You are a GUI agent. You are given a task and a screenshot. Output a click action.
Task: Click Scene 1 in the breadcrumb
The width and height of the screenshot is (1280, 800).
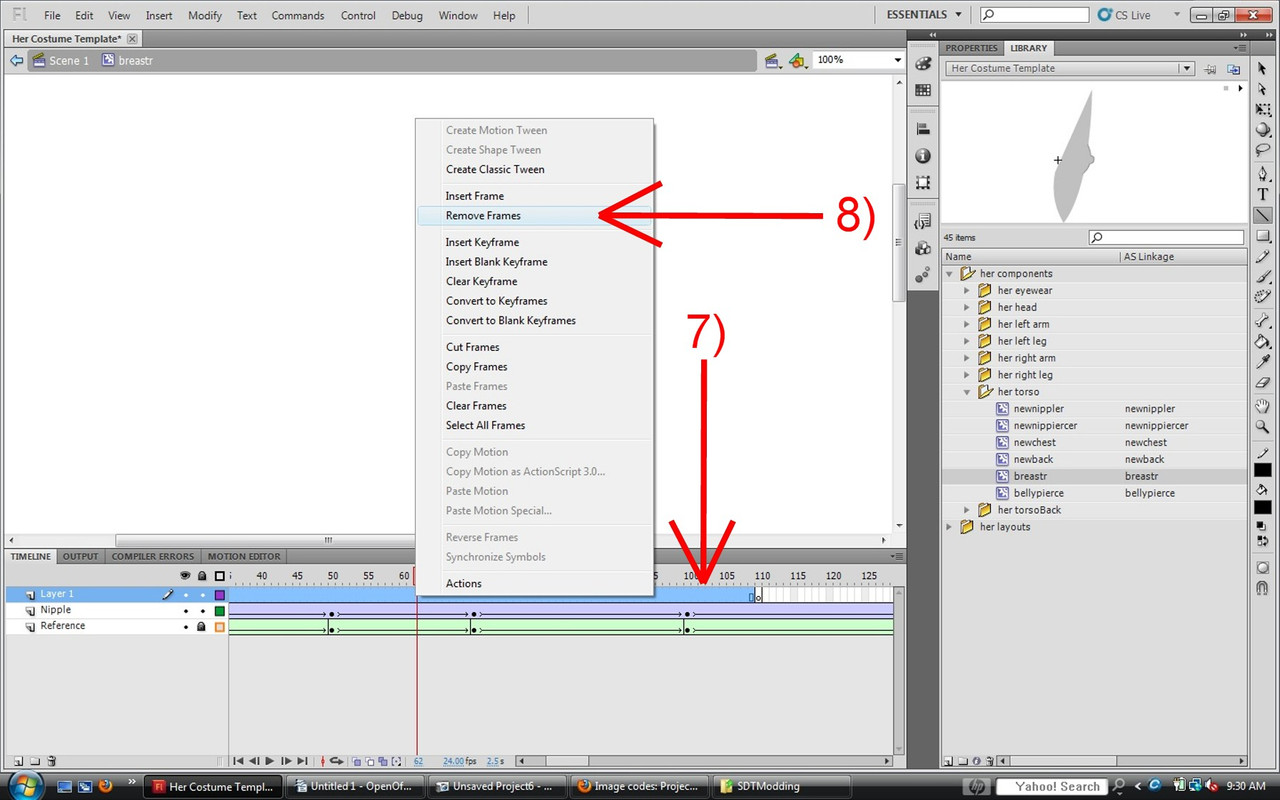coord(69,61)
